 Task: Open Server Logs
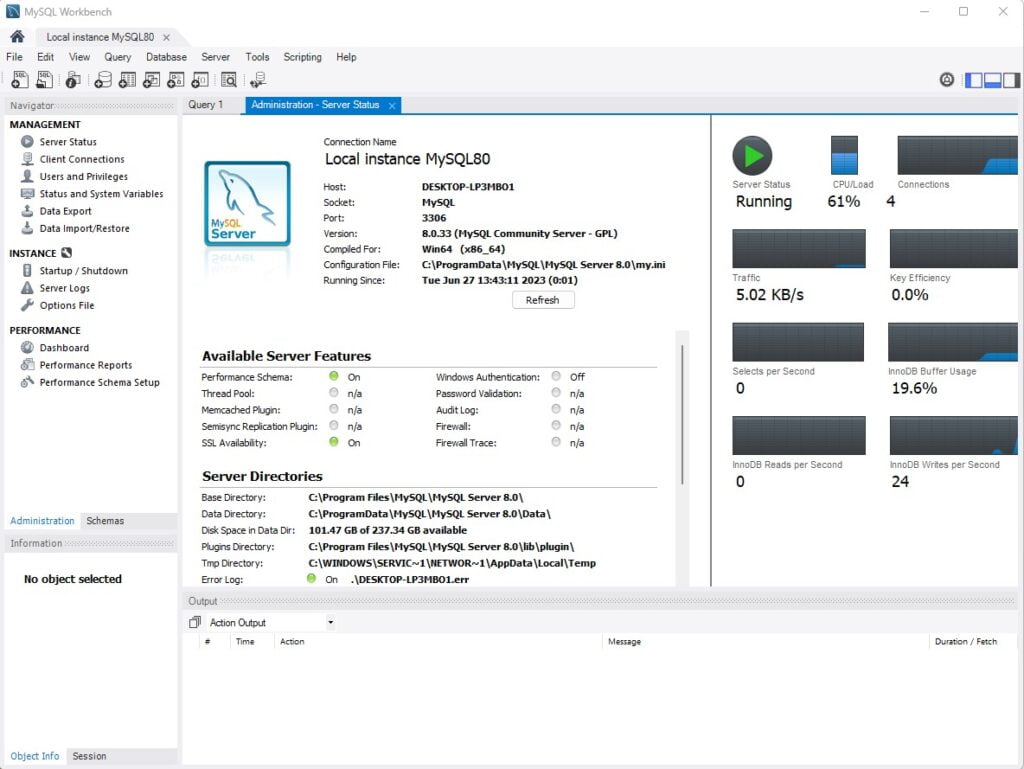pos(65,288)
